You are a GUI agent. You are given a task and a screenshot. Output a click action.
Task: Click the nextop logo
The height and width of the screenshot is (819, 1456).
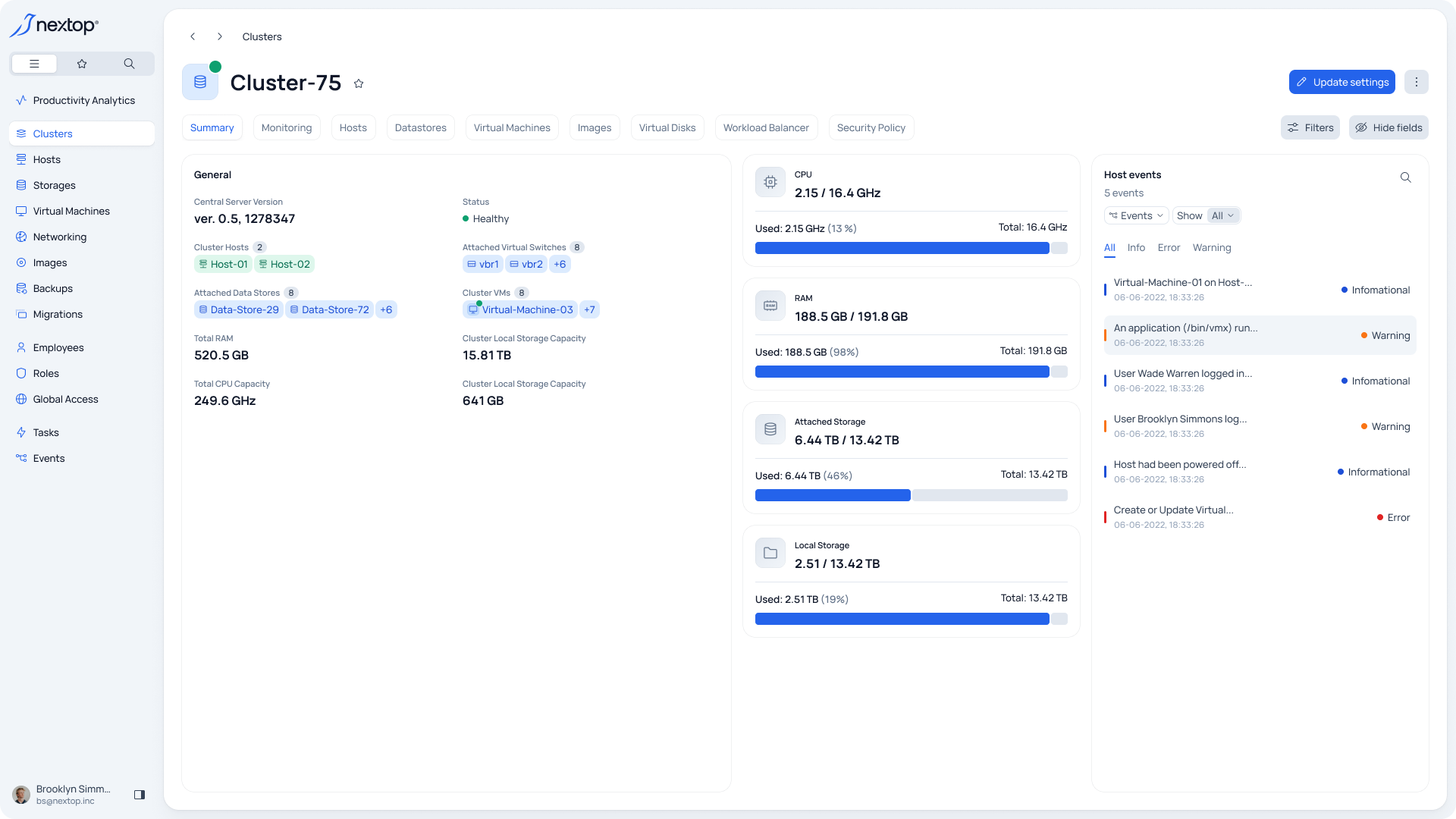click(x=54, y=25)
